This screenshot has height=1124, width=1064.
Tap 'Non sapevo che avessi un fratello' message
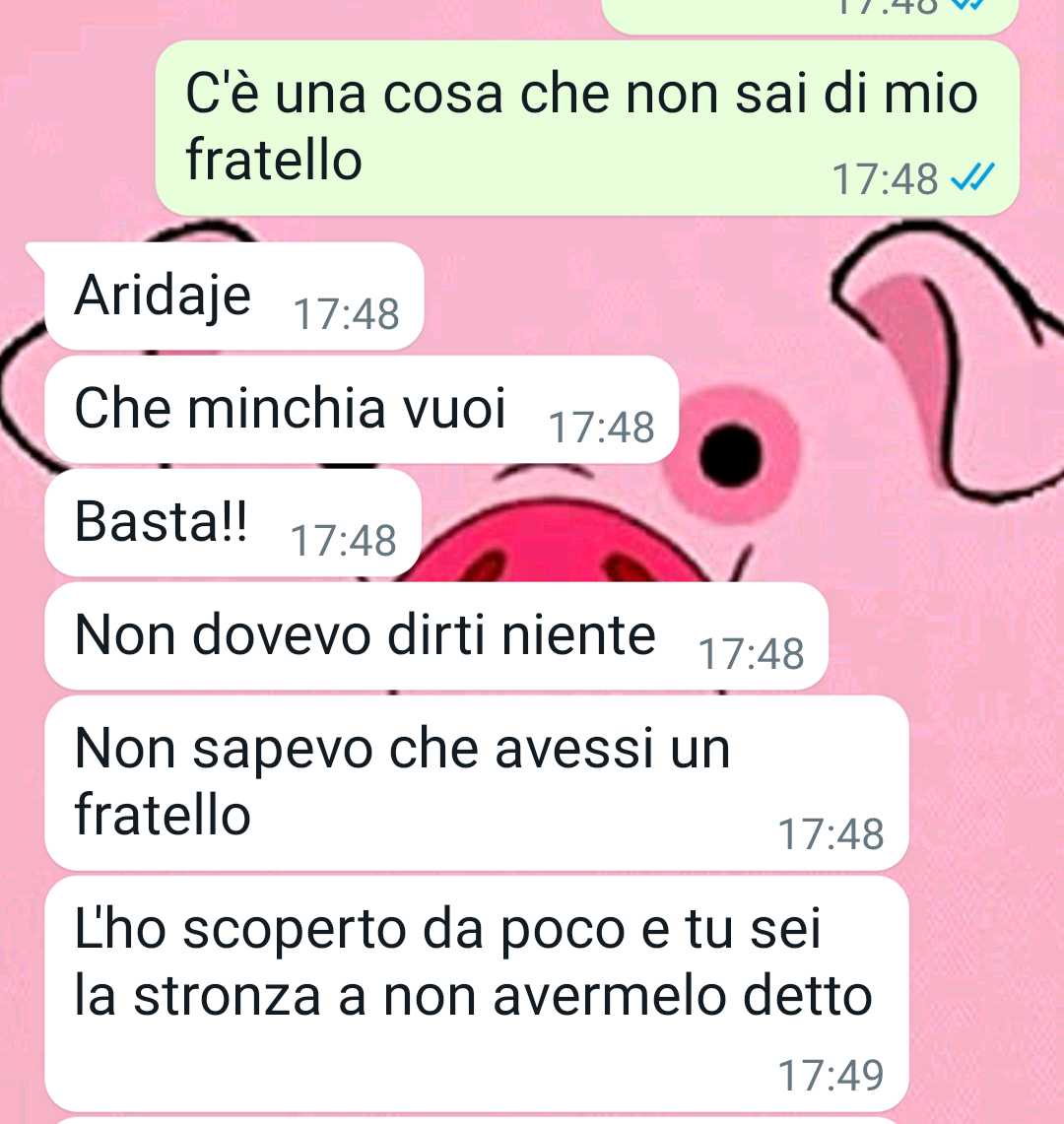[x=477, y=783]
